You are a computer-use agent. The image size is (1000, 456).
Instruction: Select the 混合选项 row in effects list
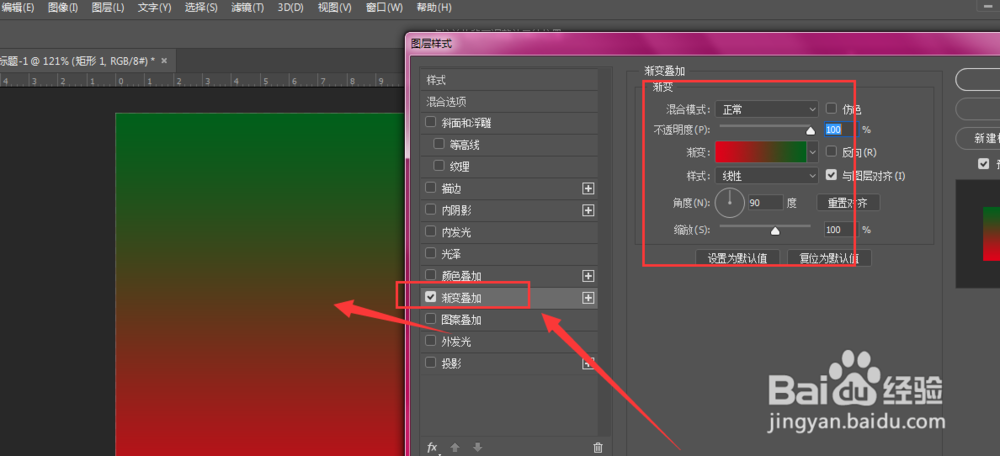(509, 101)
